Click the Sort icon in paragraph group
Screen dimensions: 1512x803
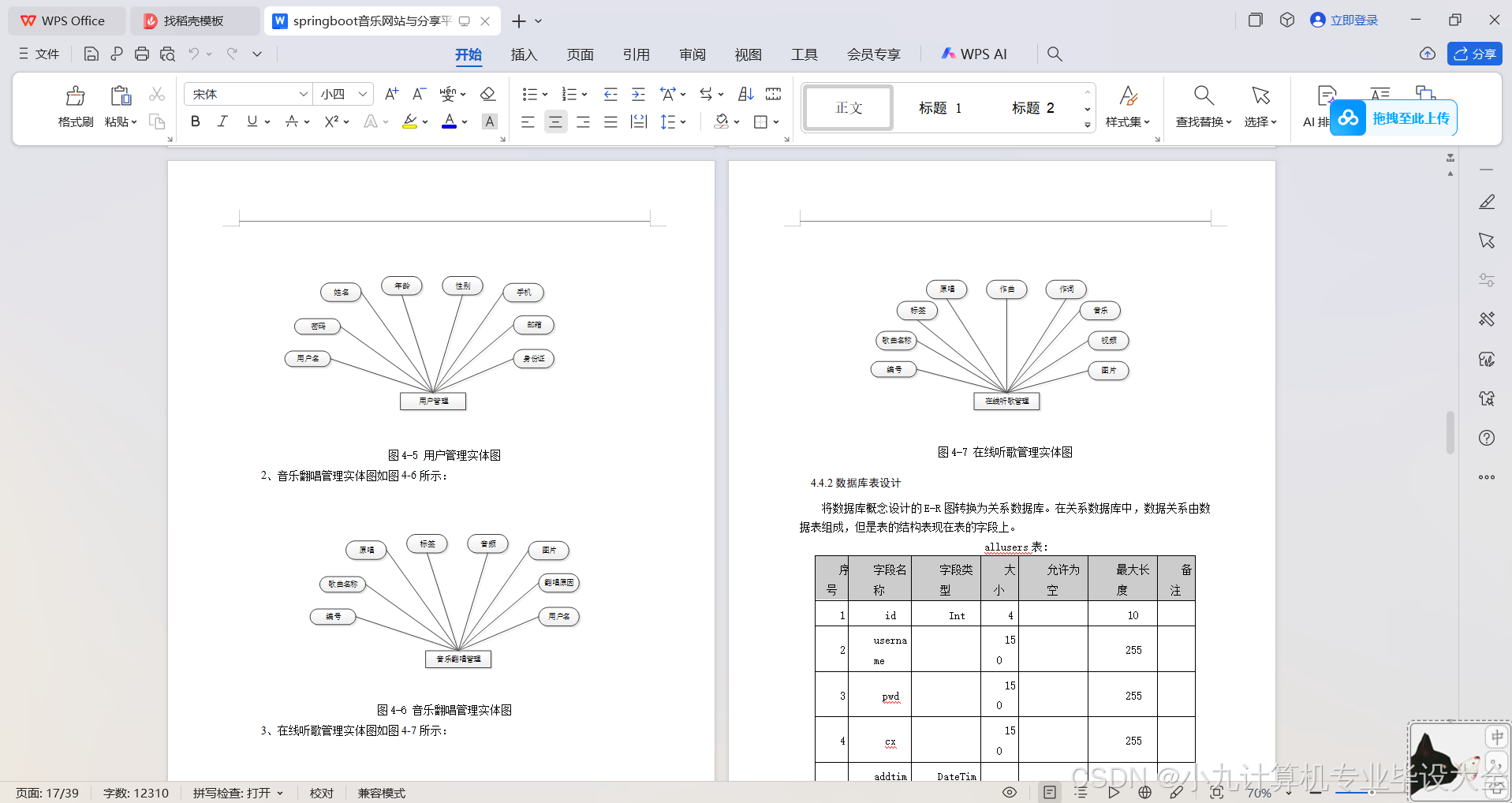tap(745, 94)
